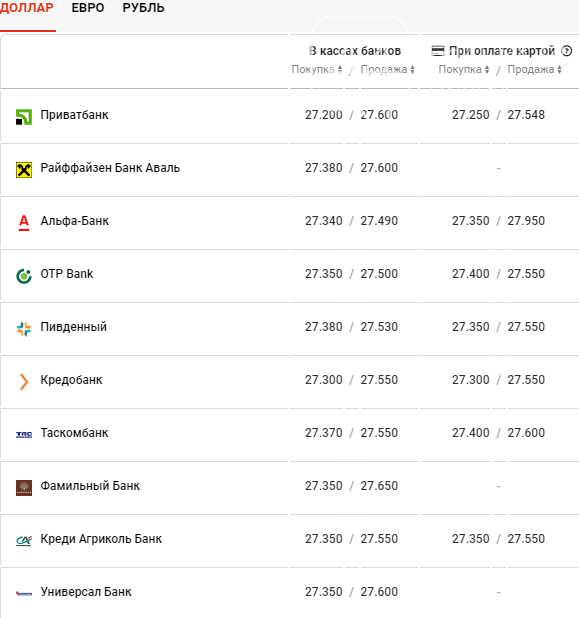The width and height of the screenshot is (579, 618).
Task: Click the red Альфа-Банк logo icon
Action: (x=24, y=223)
